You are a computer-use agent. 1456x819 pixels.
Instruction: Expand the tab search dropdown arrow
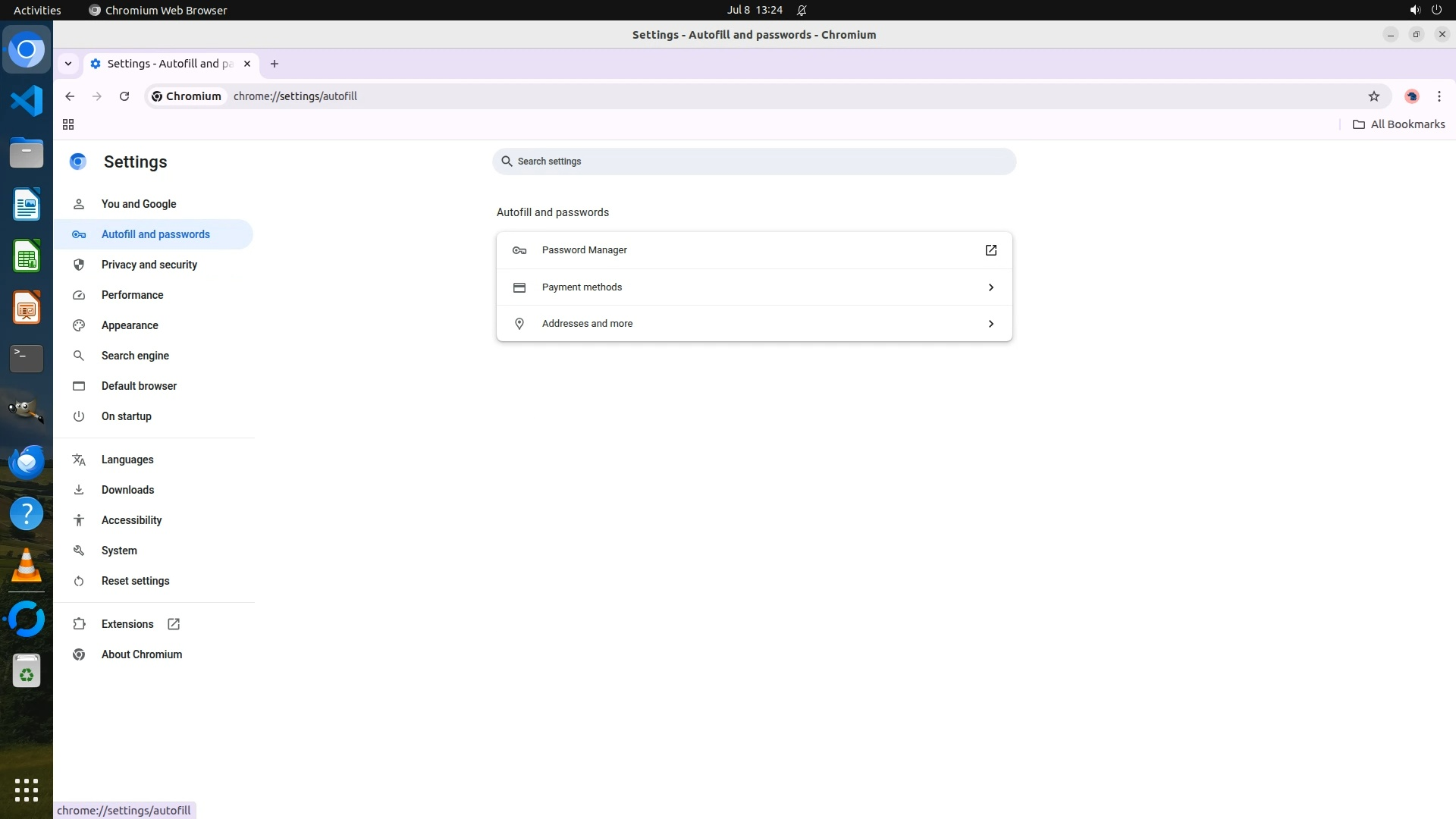tap(68, 64)
